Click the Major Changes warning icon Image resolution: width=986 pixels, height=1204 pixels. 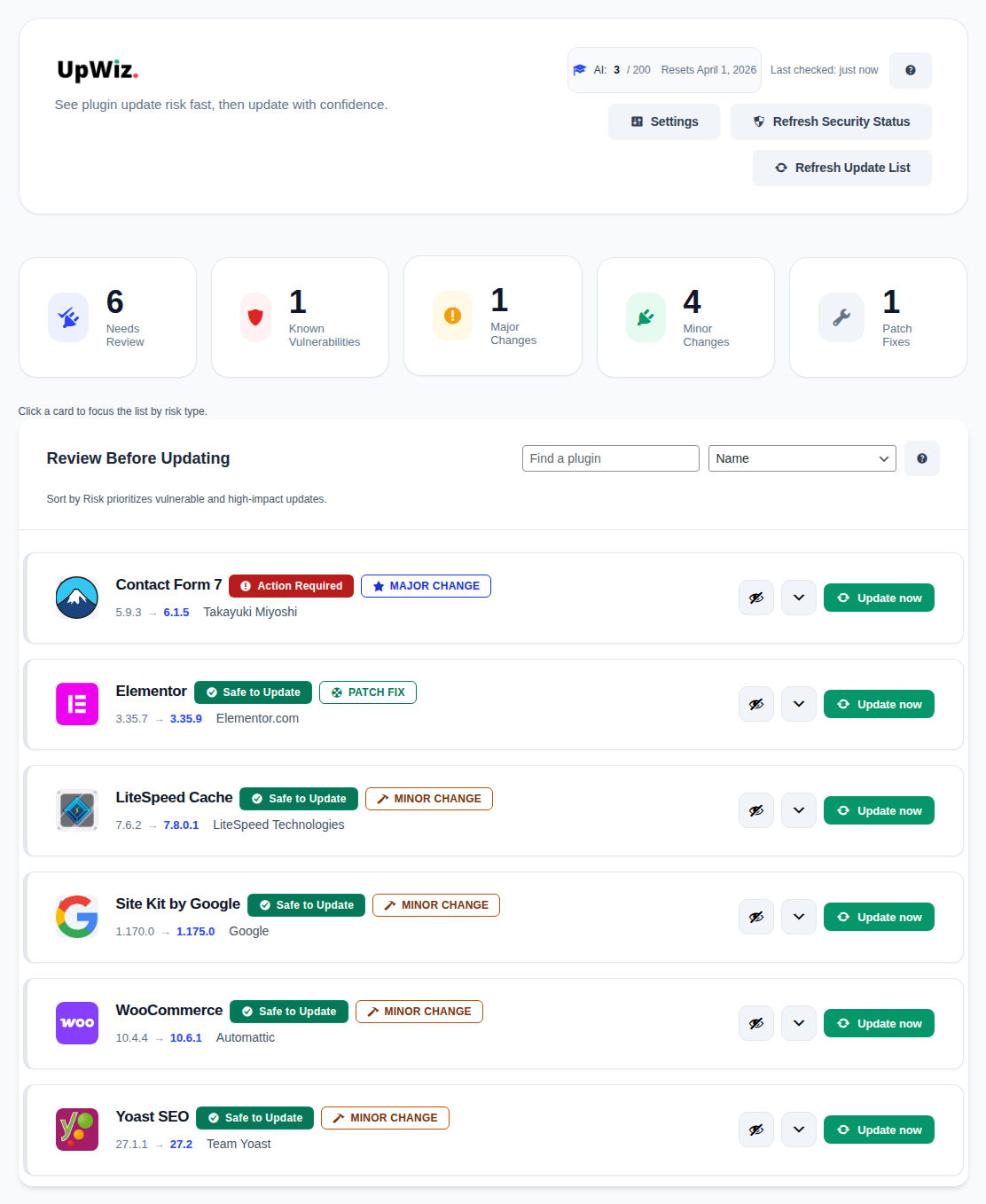tap(453, 316)
